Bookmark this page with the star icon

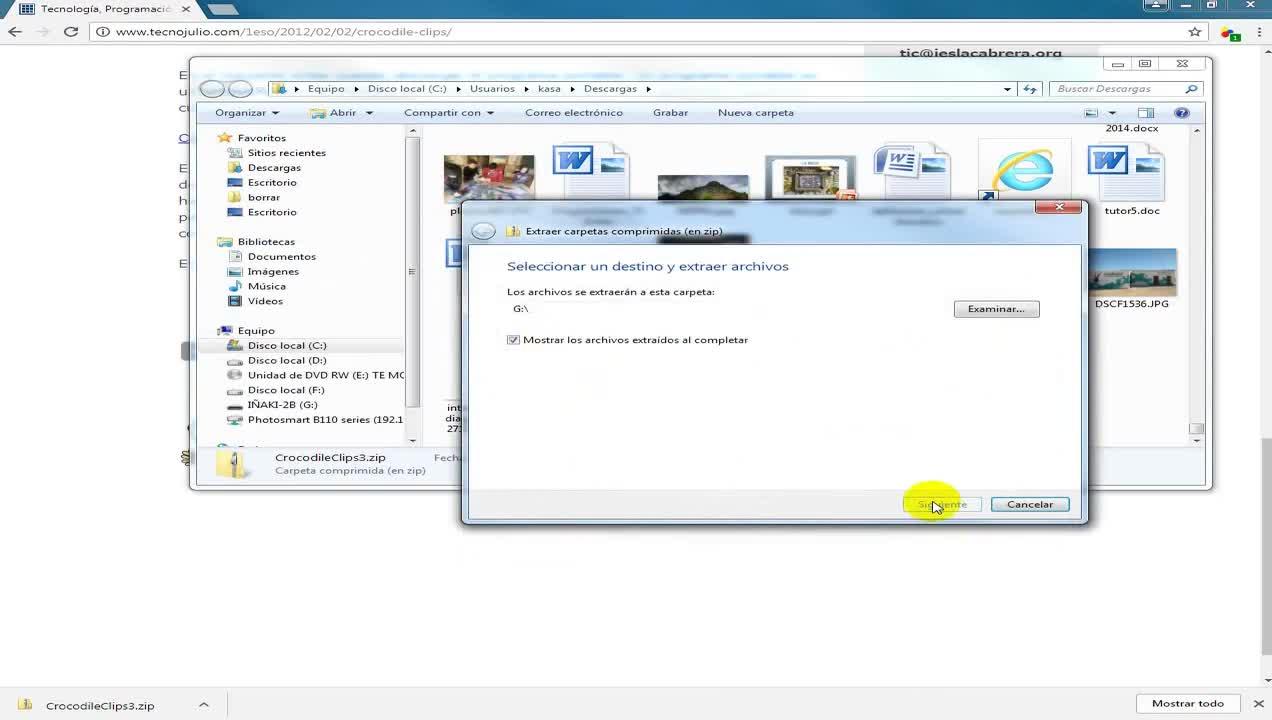1194,32
